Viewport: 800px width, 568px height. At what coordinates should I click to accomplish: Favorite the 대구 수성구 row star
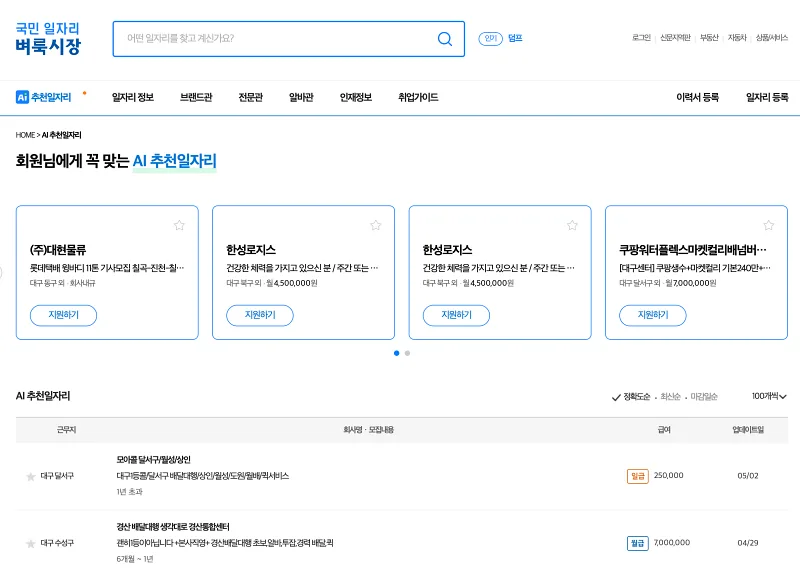coord(31,544)
